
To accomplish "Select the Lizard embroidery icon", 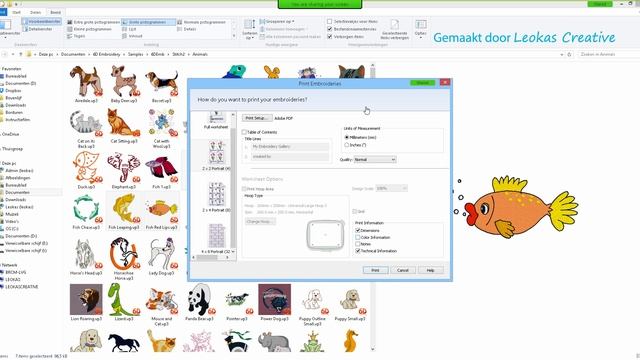I will [124, 302].
